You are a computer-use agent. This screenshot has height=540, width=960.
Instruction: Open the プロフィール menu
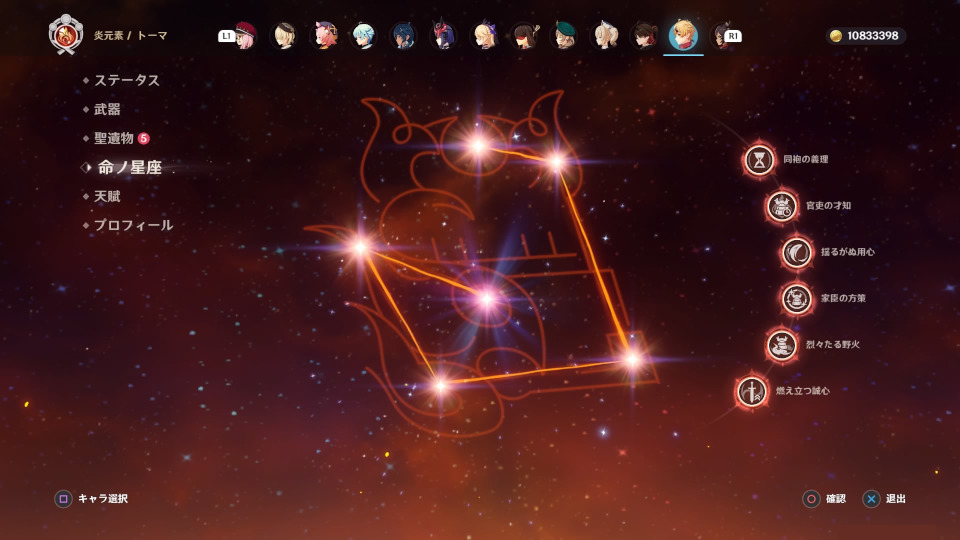[x=133, y=225]
